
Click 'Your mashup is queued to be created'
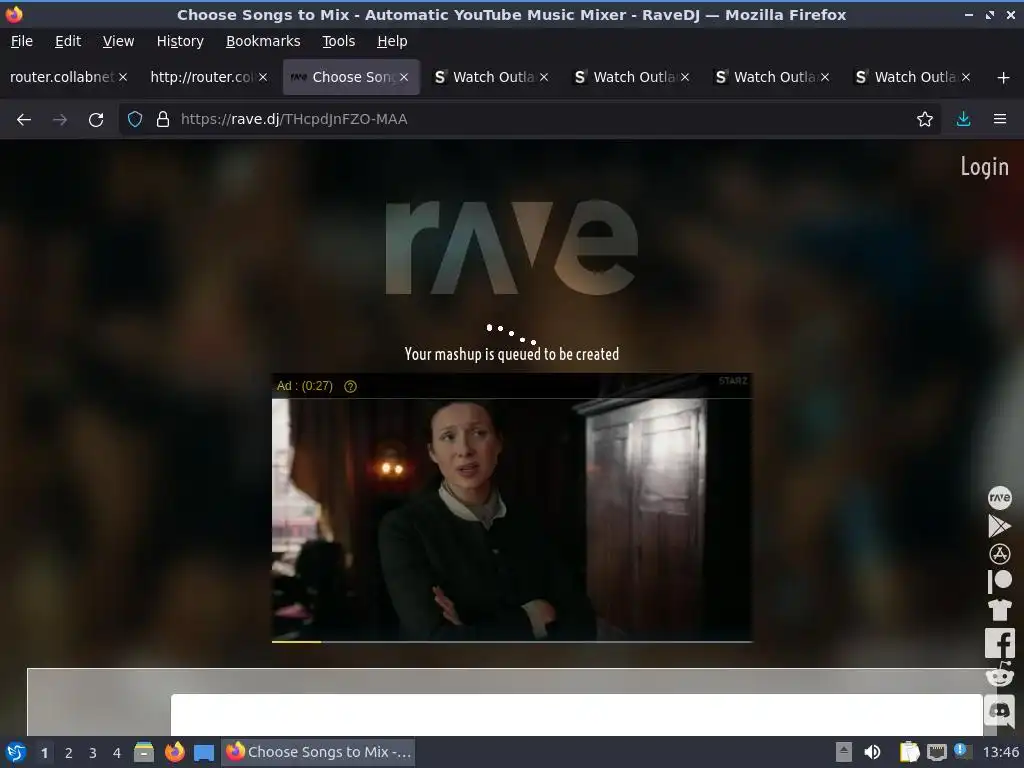(x=511, y=354)
